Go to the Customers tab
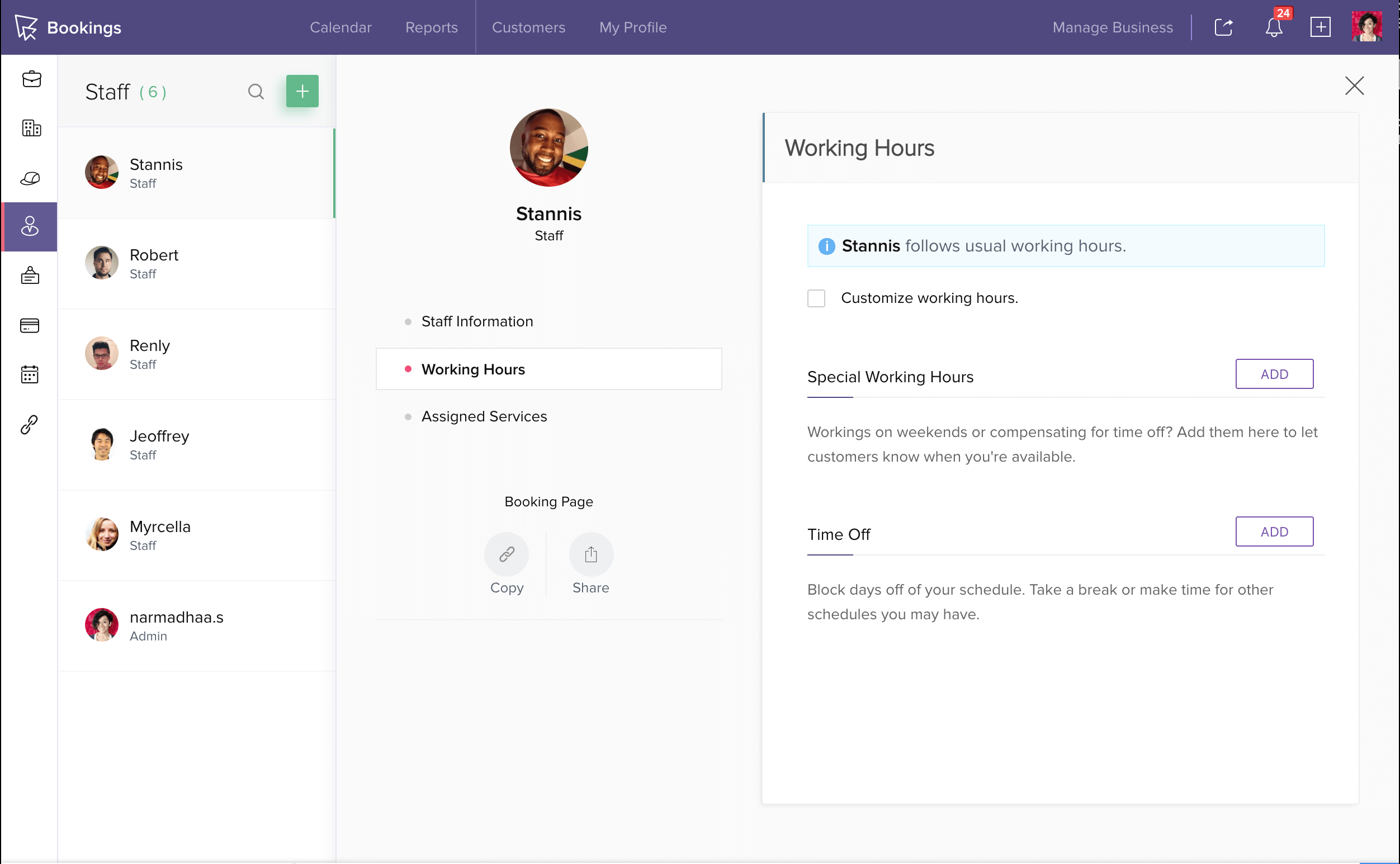This screenshot has height=864, width=1400. tap(528, 27)
